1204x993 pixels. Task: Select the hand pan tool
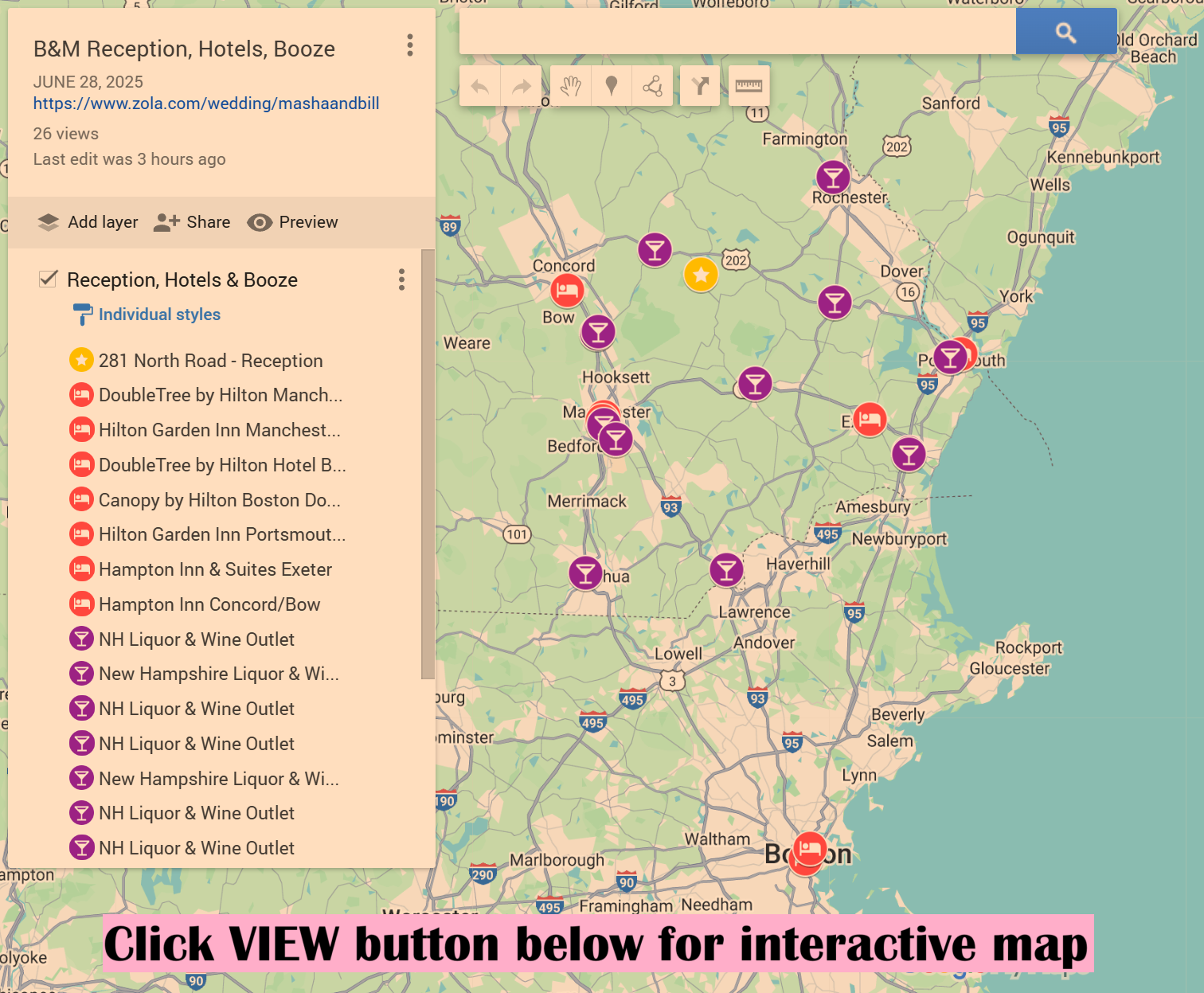(571, 86)
